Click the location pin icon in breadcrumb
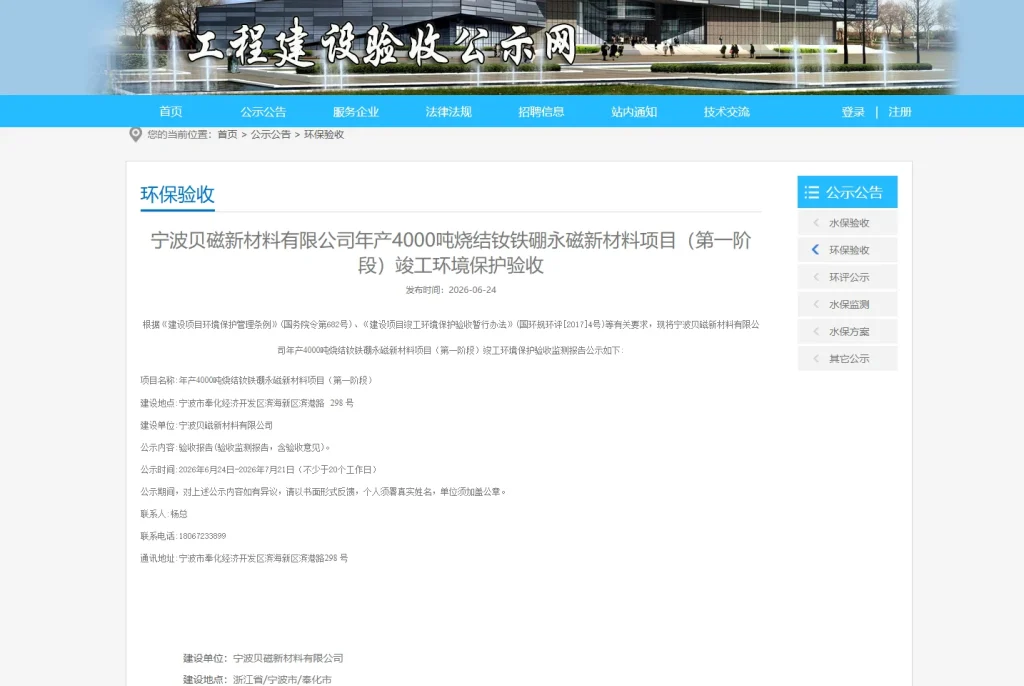 (135, 135)
